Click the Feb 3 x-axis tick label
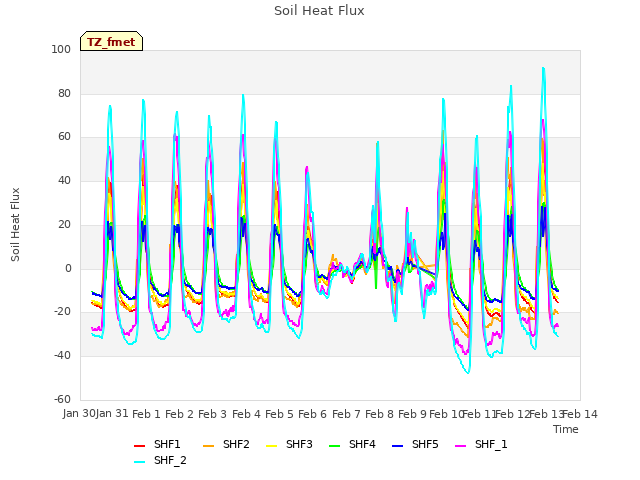This screenshot has width=640, height=480. tap(212, 414)
